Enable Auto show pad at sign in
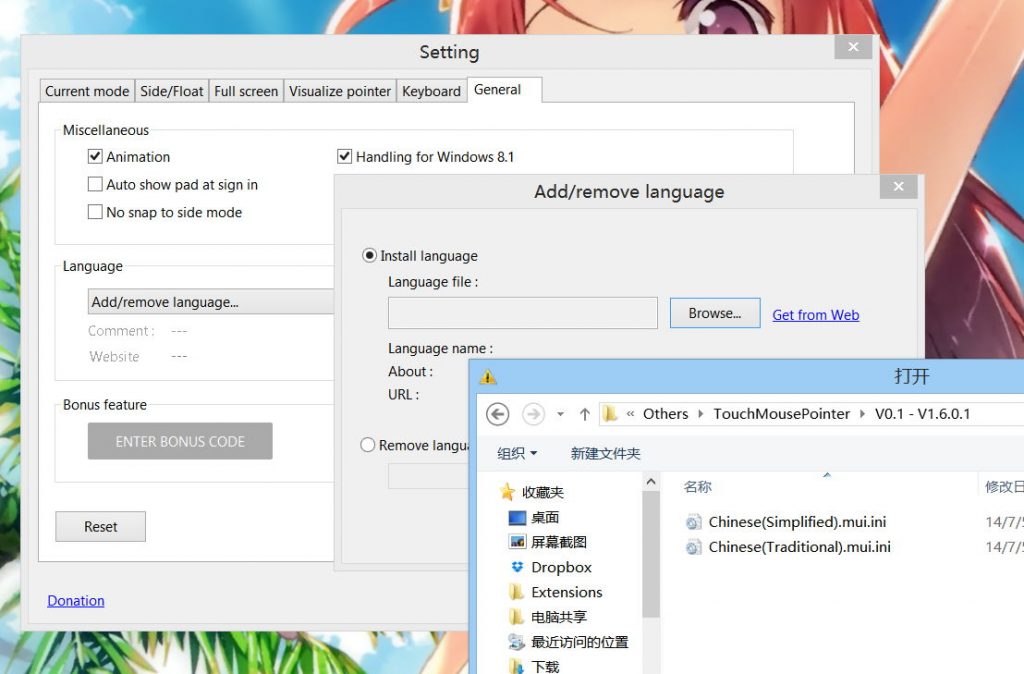 [96, 185]
